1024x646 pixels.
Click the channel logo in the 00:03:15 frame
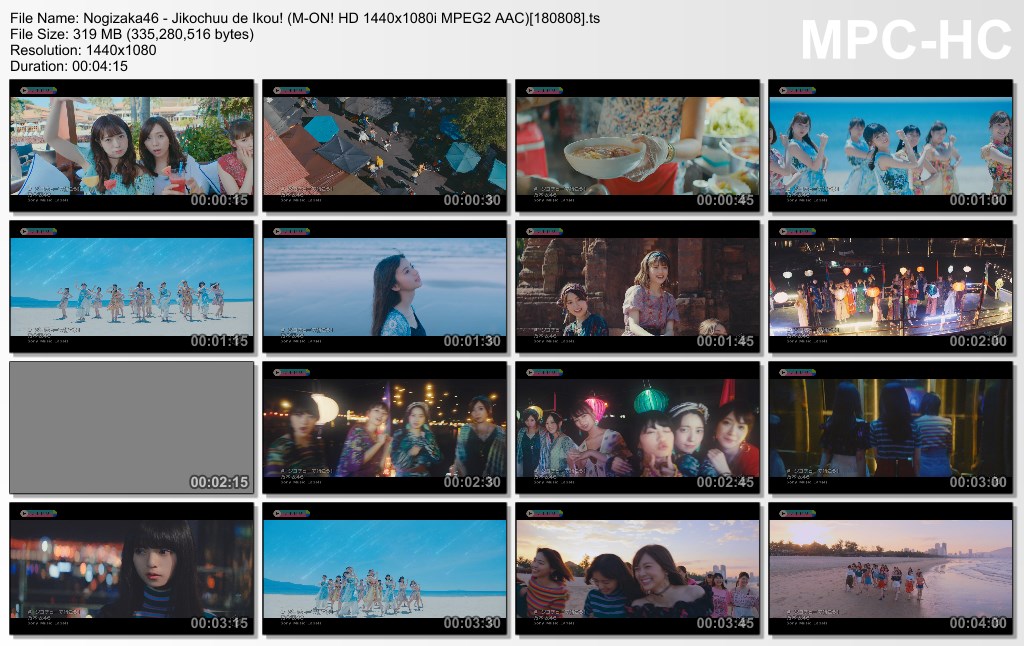(38, 513)
